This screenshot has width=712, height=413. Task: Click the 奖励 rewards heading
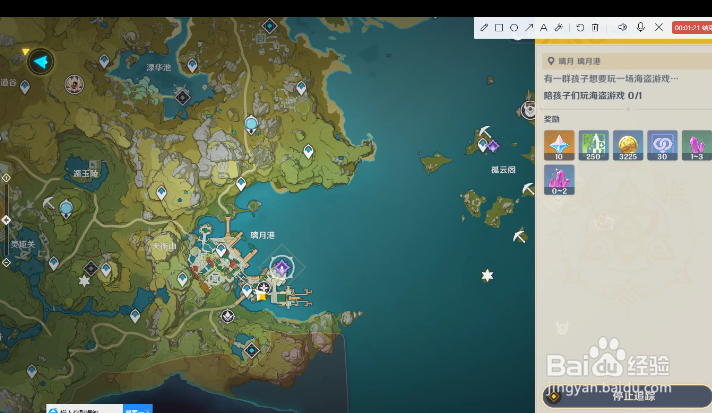point(552,119)
